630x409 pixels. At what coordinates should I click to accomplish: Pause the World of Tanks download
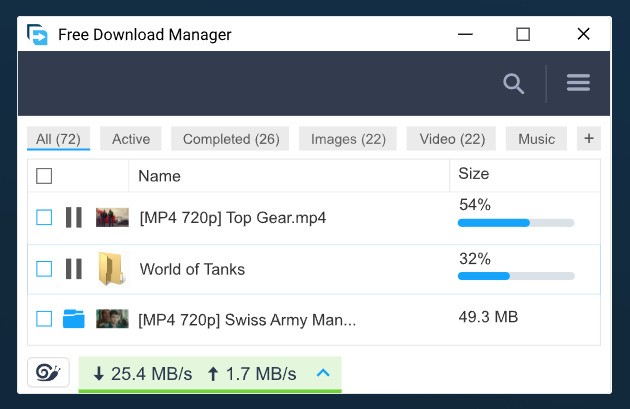coord(73,269)
